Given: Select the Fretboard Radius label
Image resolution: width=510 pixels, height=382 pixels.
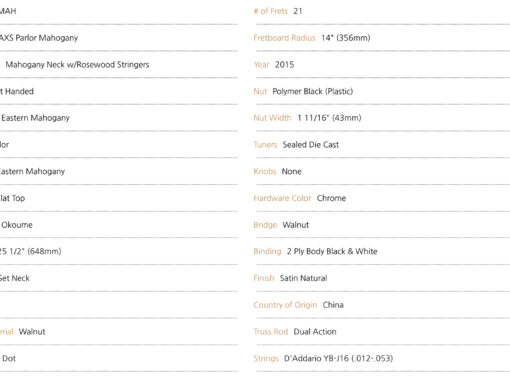Looking at the screenshot, I should pos(284,38).
